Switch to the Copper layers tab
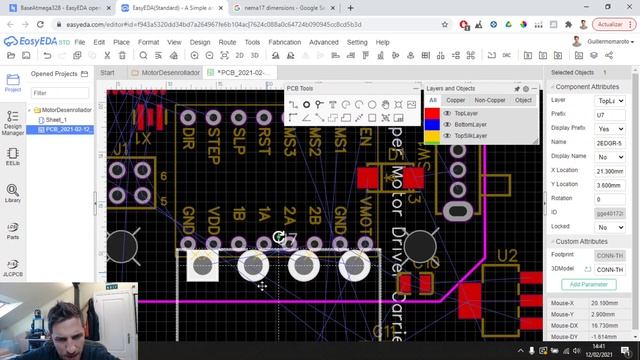The width and height of the screenshot is (640, 360). (455, 100)
